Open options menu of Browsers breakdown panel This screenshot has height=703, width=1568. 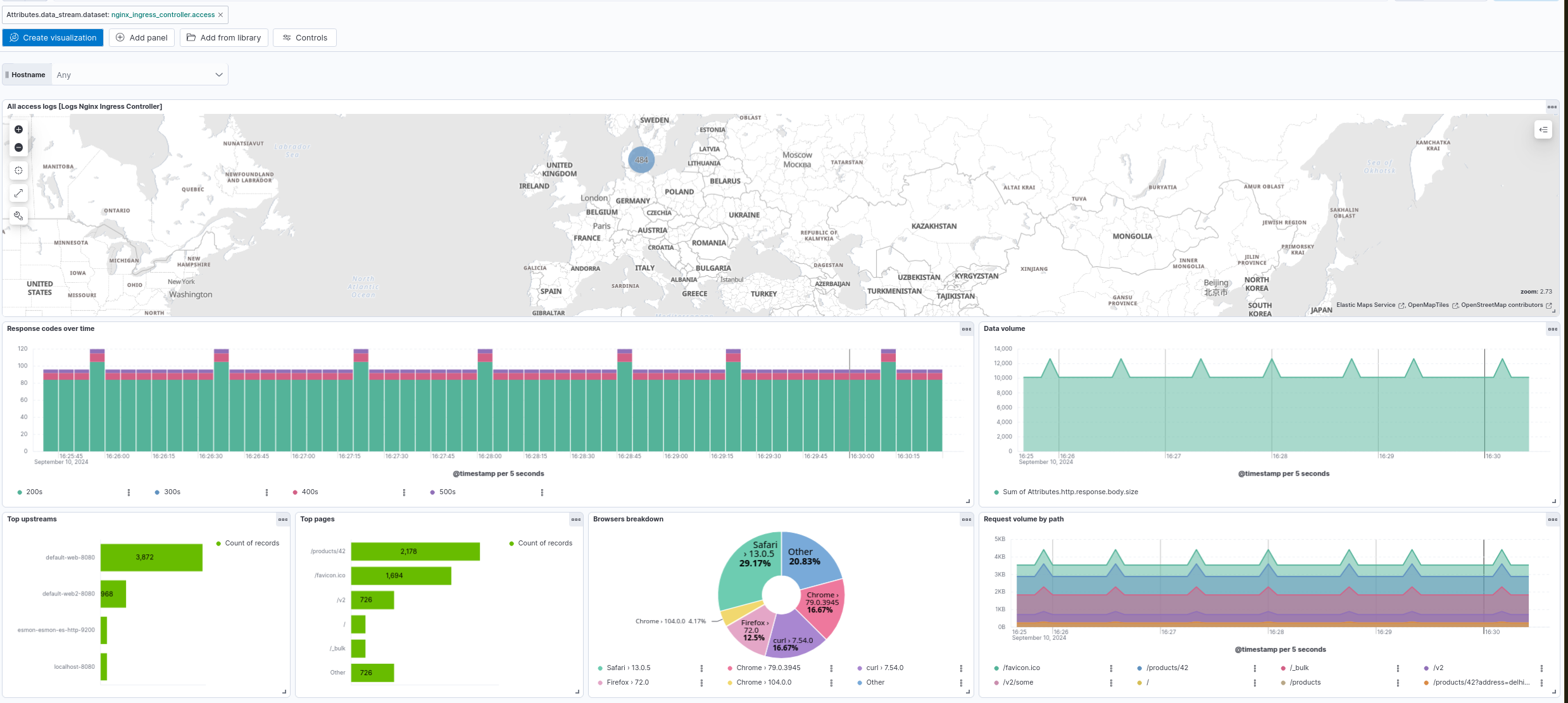point(966,519)
